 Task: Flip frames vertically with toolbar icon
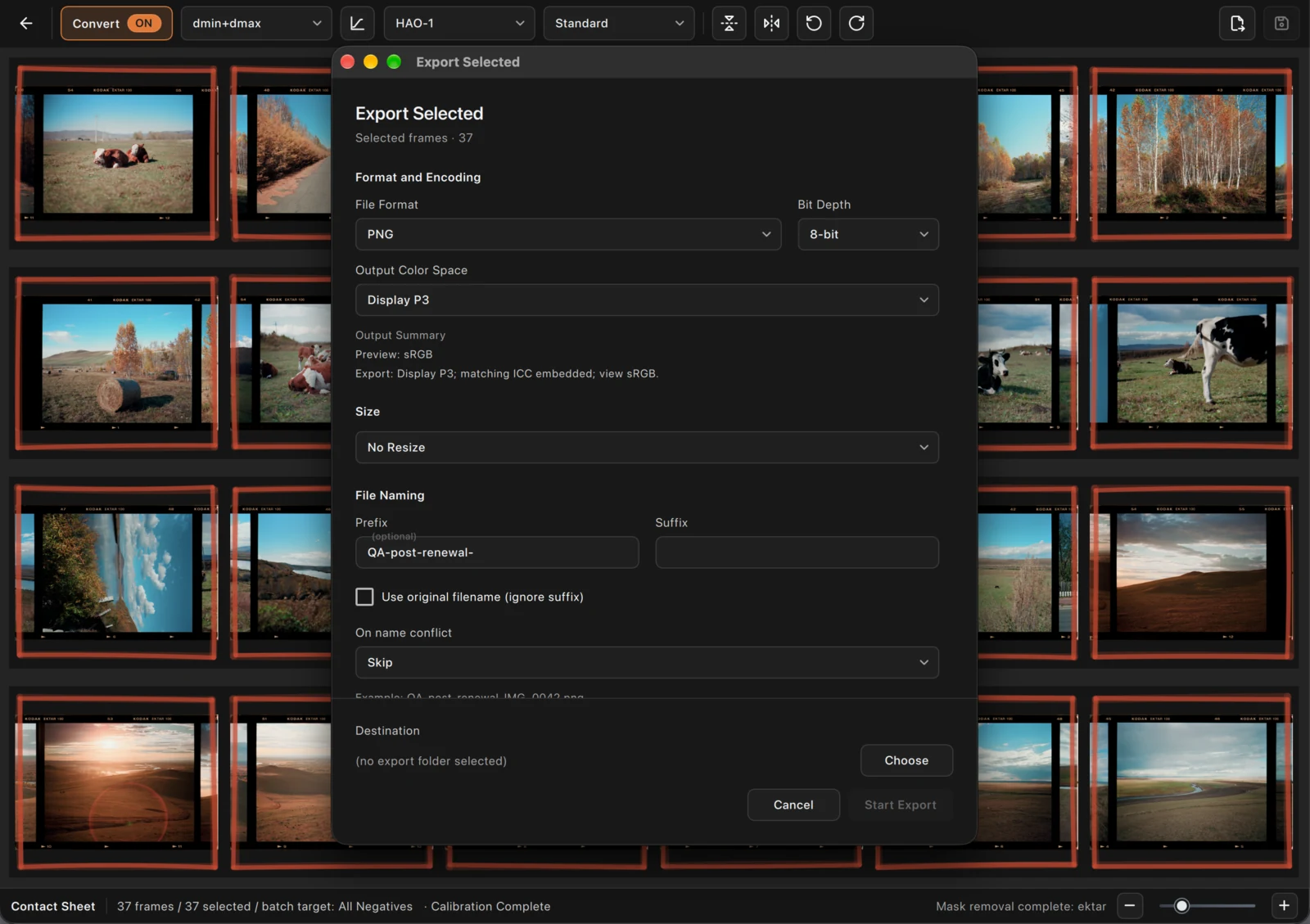[729, 23]
